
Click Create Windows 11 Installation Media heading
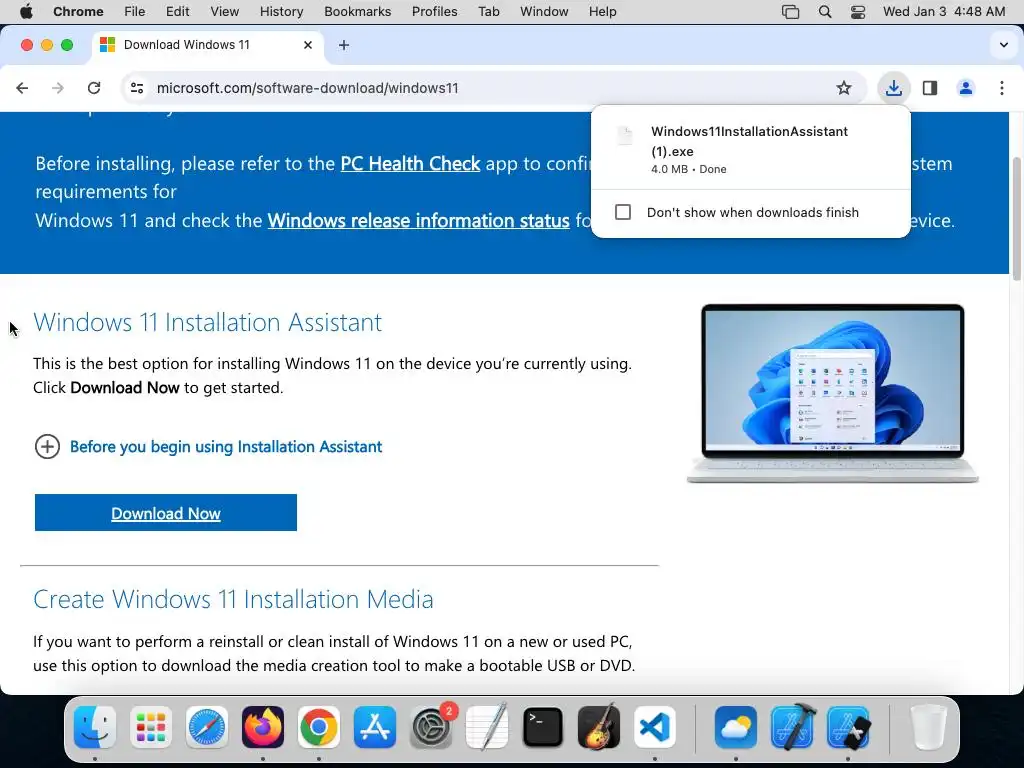tap(233, 599)
